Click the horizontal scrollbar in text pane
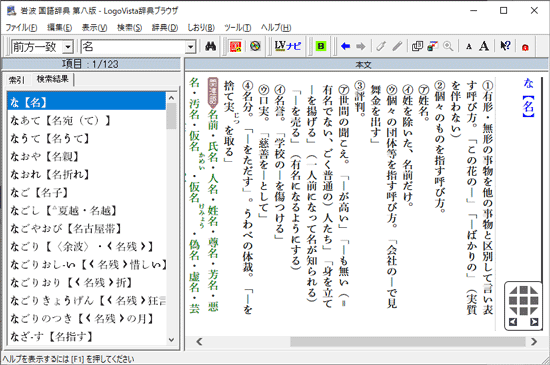 click(366, 342)
